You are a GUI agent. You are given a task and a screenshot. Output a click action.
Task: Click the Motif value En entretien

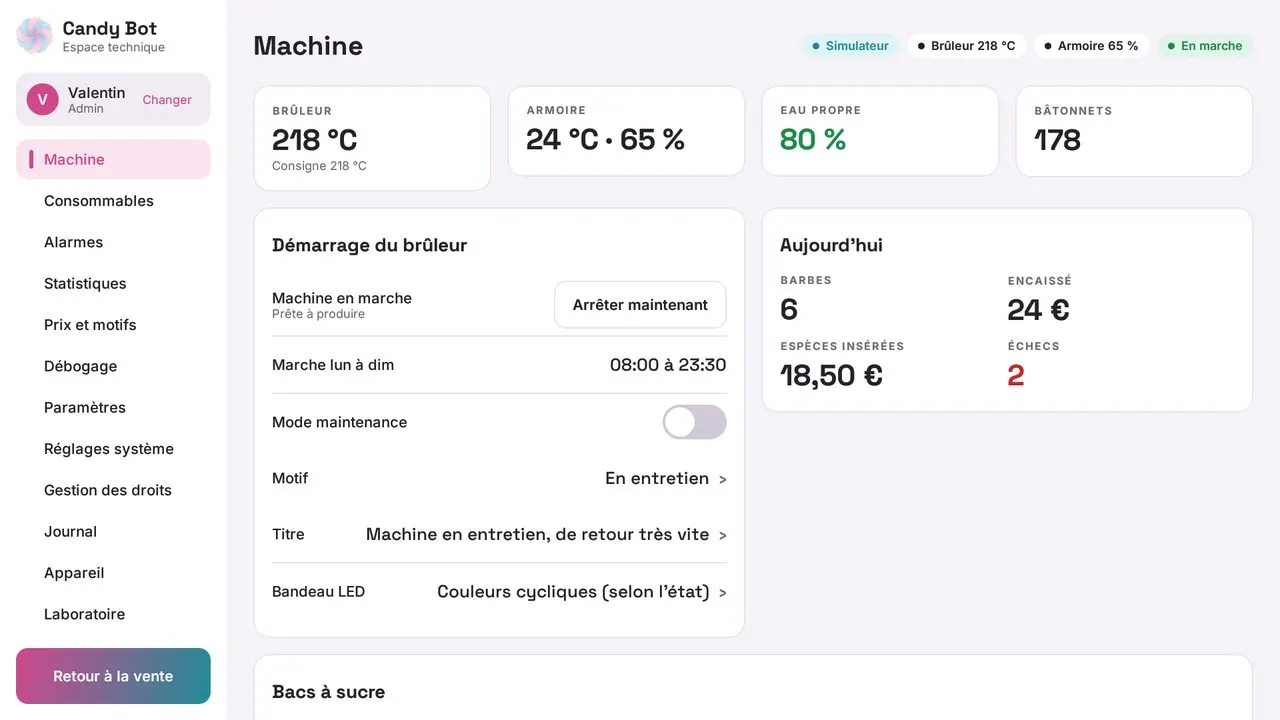pyautogui.click(x=657, y=479)
